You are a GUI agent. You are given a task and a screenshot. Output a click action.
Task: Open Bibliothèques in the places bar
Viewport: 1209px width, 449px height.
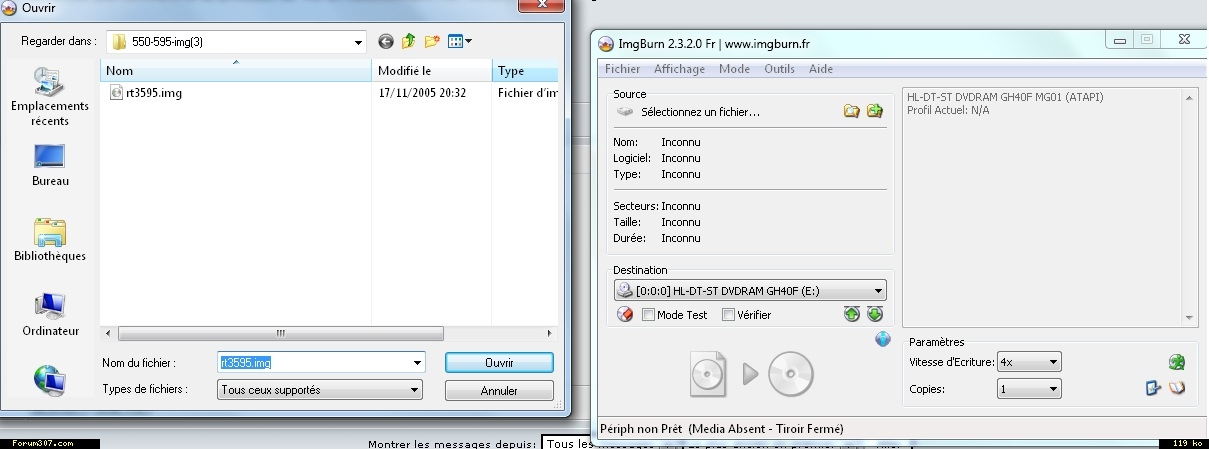click(x=50, y=240)
